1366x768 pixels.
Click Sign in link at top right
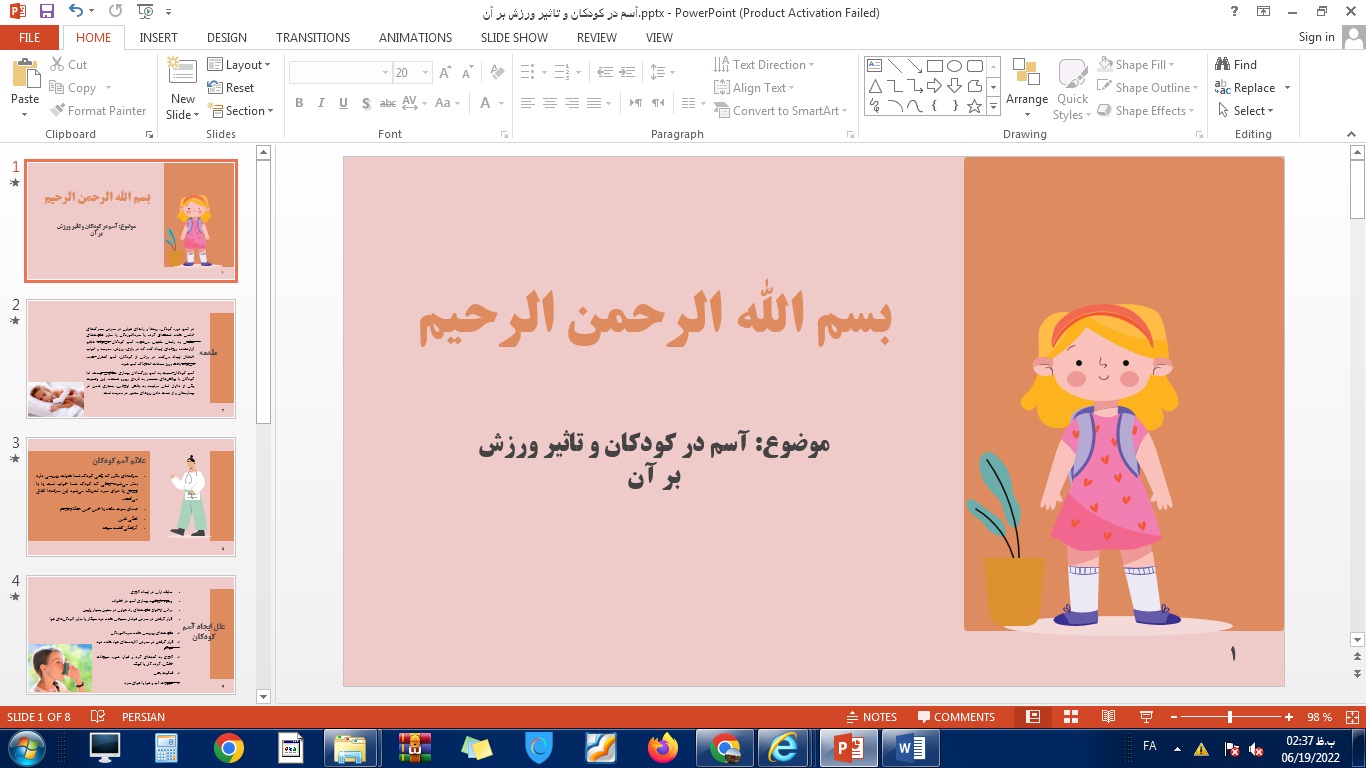point(1316,37)
